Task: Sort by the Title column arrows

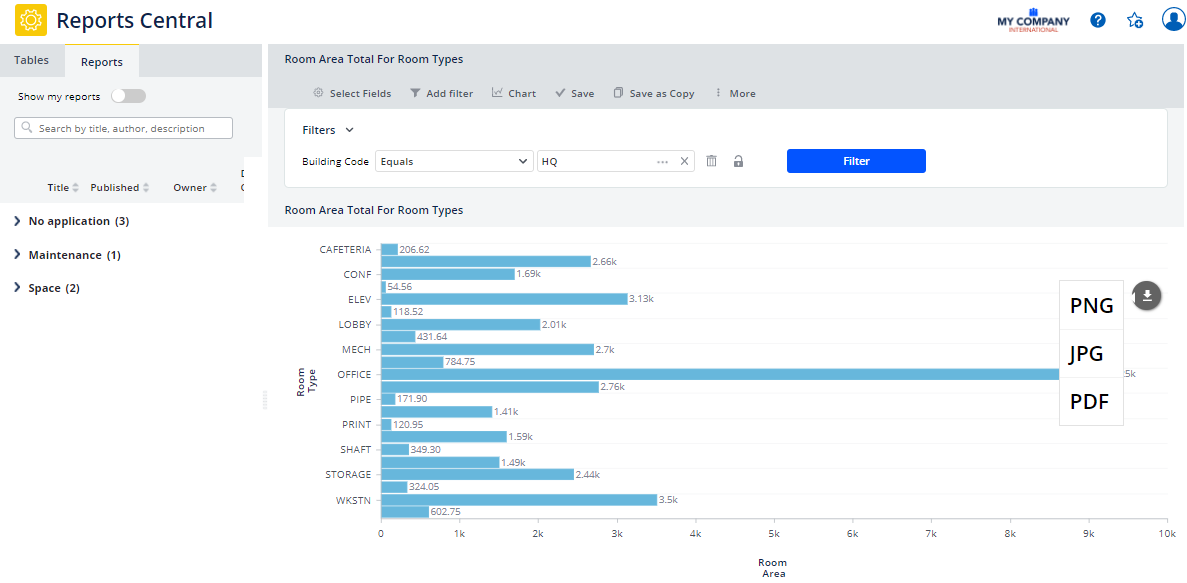Action: pos(75,188)
